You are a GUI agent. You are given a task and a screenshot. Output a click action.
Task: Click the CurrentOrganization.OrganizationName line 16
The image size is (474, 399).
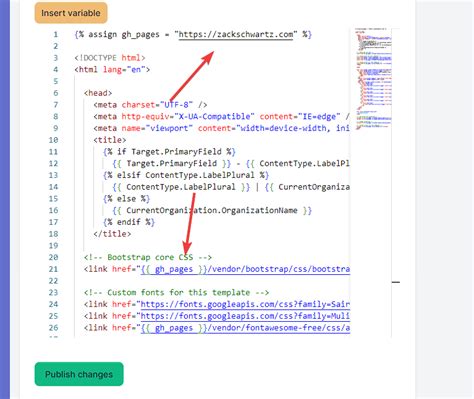tap(212, 210)
